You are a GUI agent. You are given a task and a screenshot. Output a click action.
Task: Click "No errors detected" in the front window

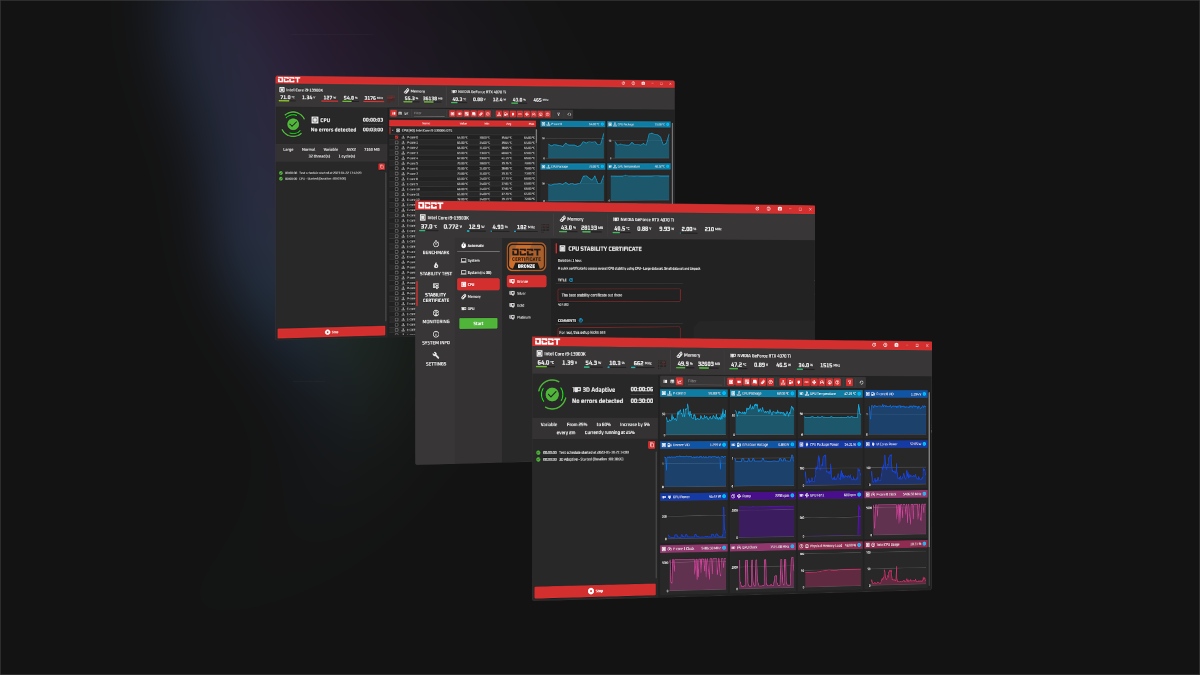tap(597, 400)
